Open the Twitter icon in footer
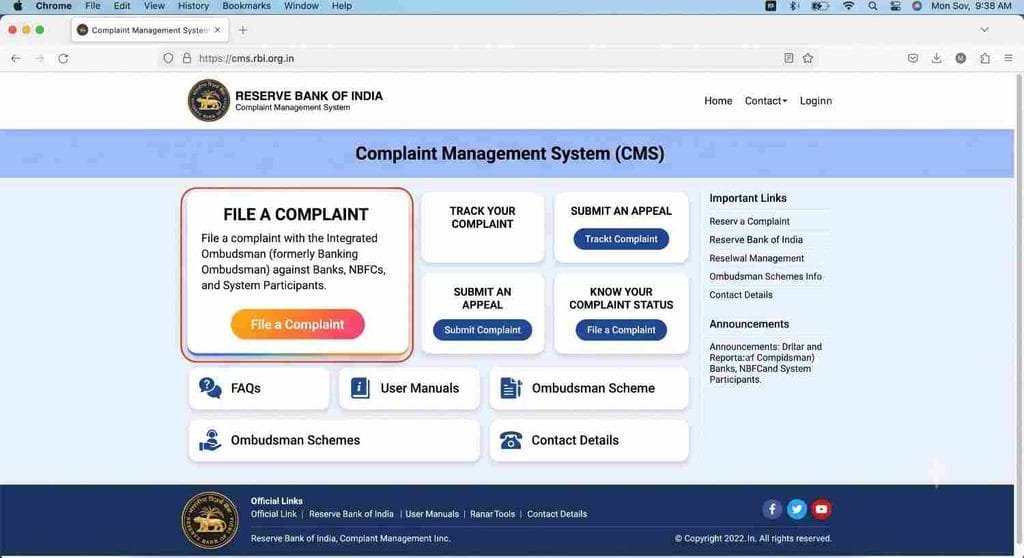1024x558 pixels. pos(797,509)
